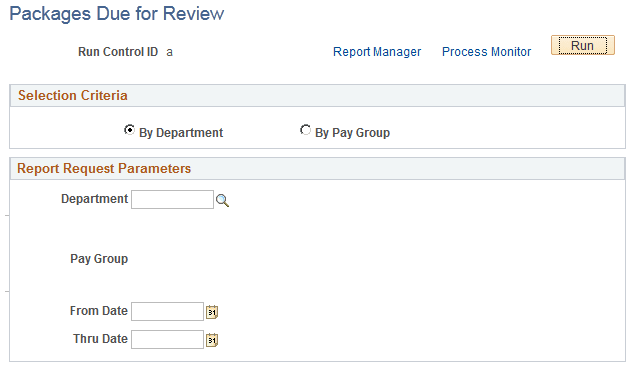
Task: Open the Process Monitor link
Action: tap(486, 52)
